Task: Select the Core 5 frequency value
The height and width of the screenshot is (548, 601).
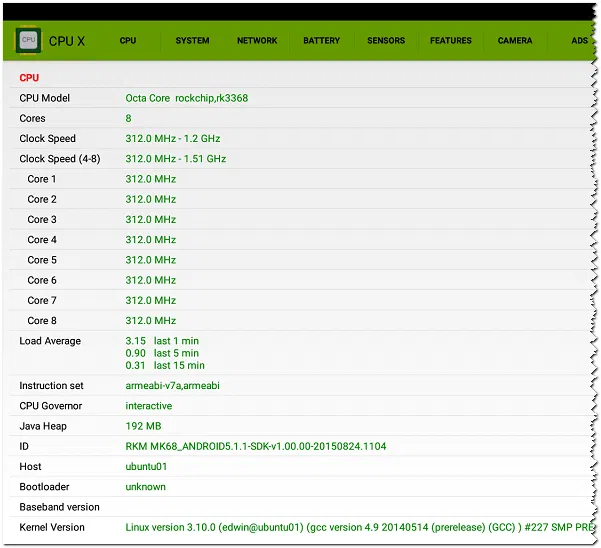Action: (x=151, y=260)
